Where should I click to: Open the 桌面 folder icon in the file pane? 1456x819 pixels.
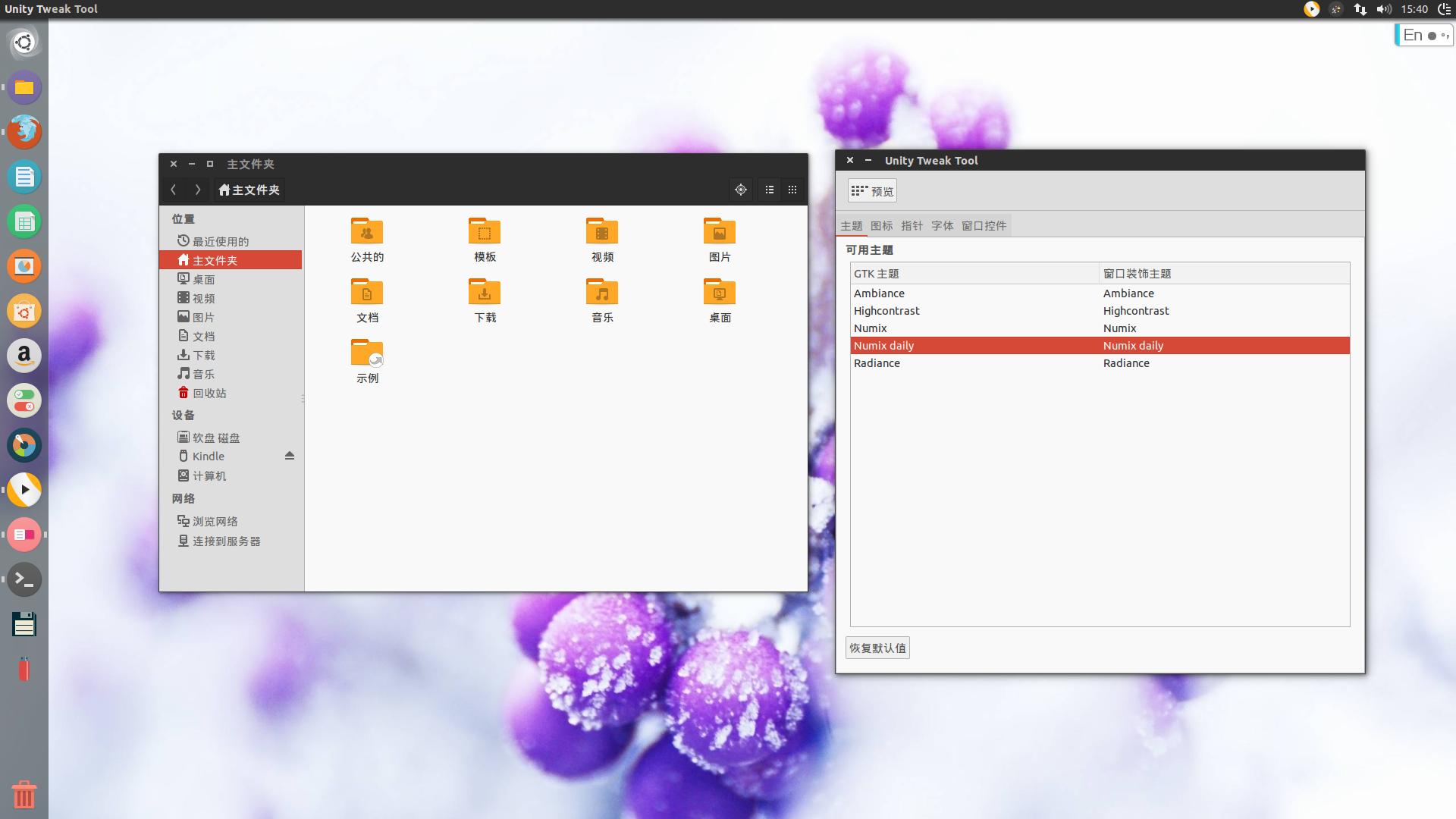coord(720,300)
